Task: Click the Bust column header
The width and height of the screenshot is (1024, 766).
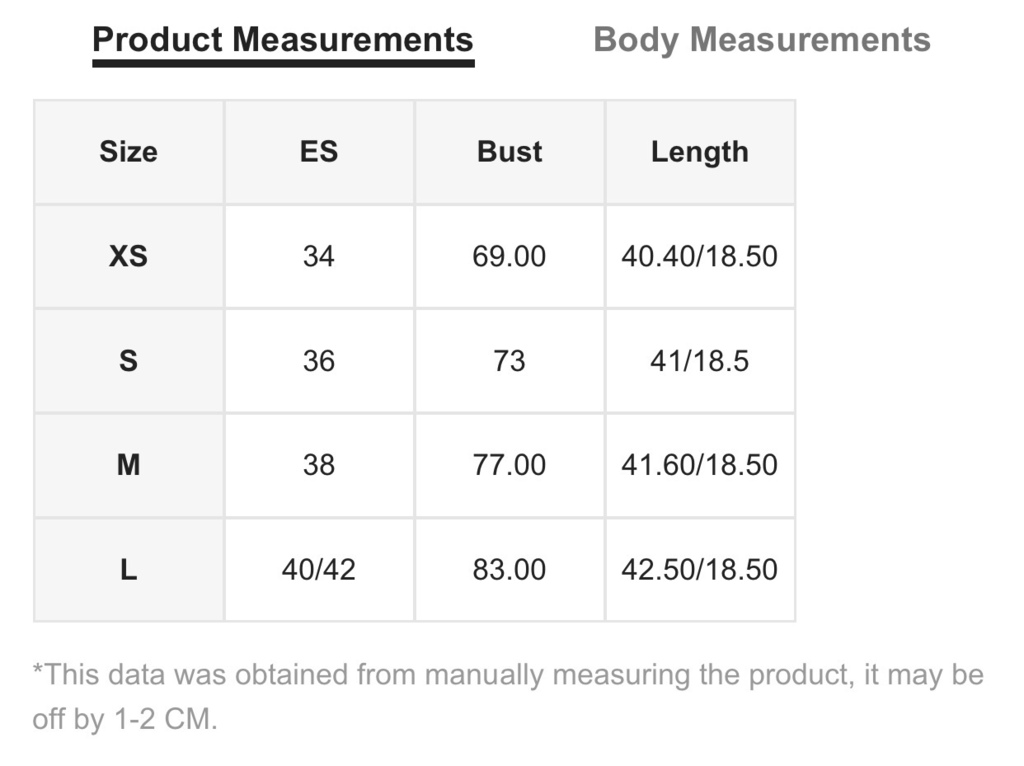Action: tap(509, 152)
